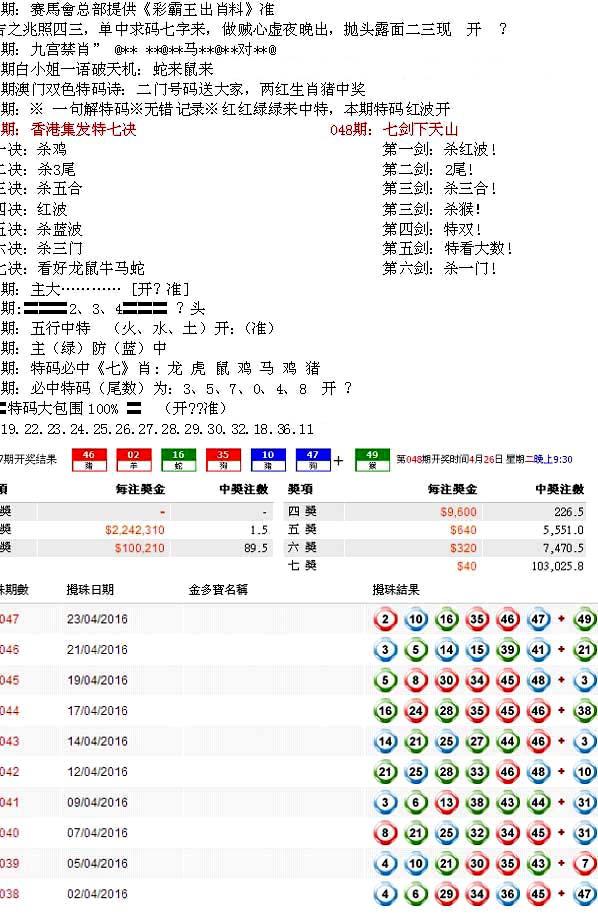Open draw number 038 link
The image size is (598, 917).
tap(9, 894)
